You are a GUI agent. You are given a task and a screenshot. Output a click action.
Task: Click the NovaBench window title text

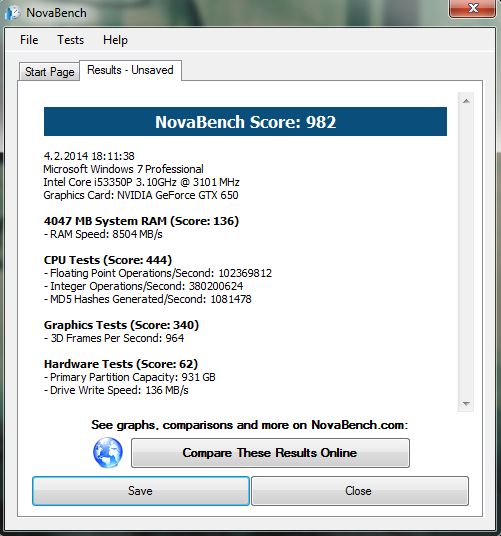click(x=56, y=13)
